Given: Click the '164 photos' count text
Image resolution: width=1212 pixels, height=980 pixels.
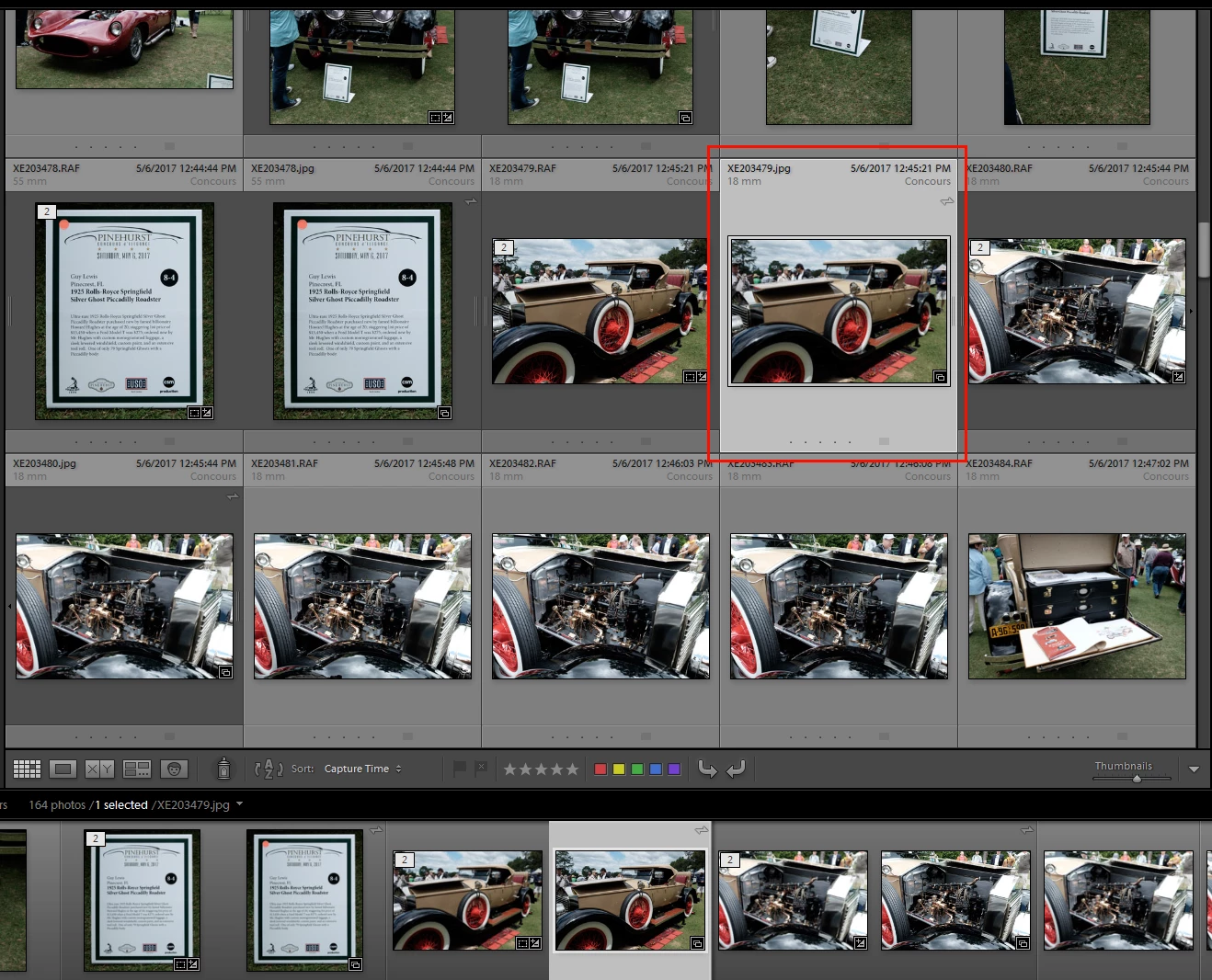Looking at the screenshot, I should click(57, 804).
